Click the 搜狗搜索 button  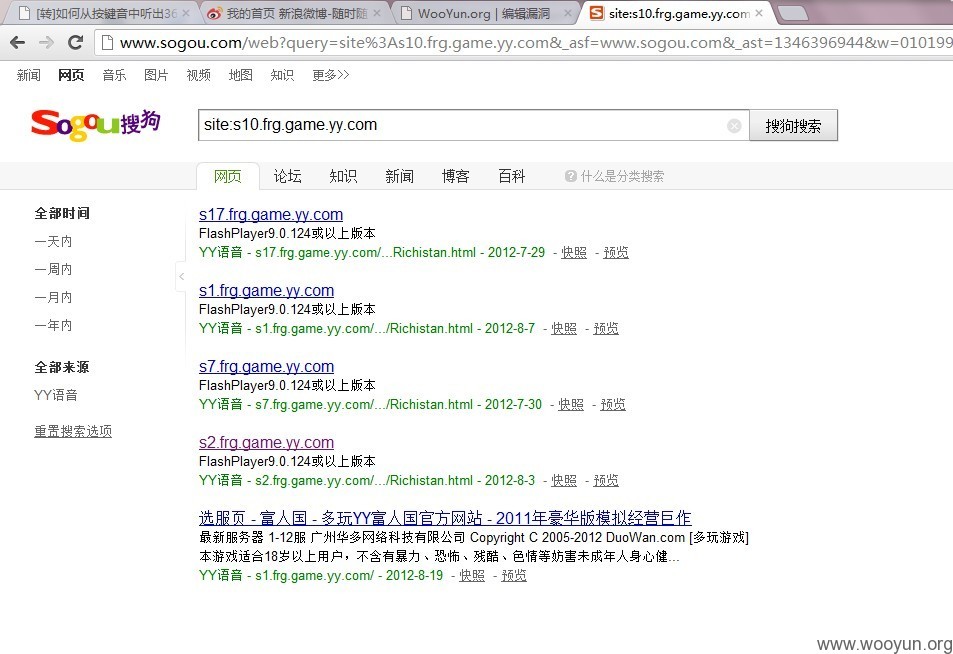tap(793, 125)
